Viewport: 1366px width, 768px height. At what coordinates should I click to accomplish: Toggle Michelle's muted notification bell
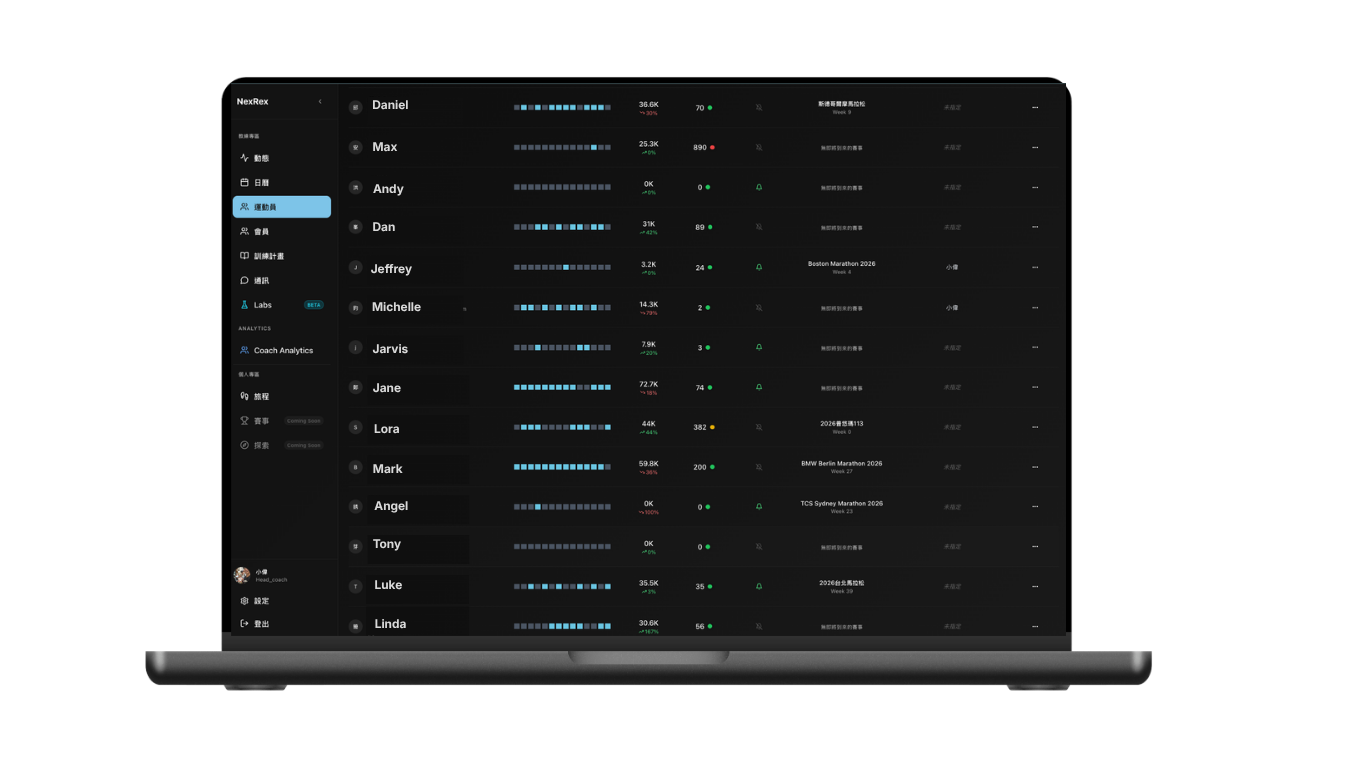[x=759, y=307]
